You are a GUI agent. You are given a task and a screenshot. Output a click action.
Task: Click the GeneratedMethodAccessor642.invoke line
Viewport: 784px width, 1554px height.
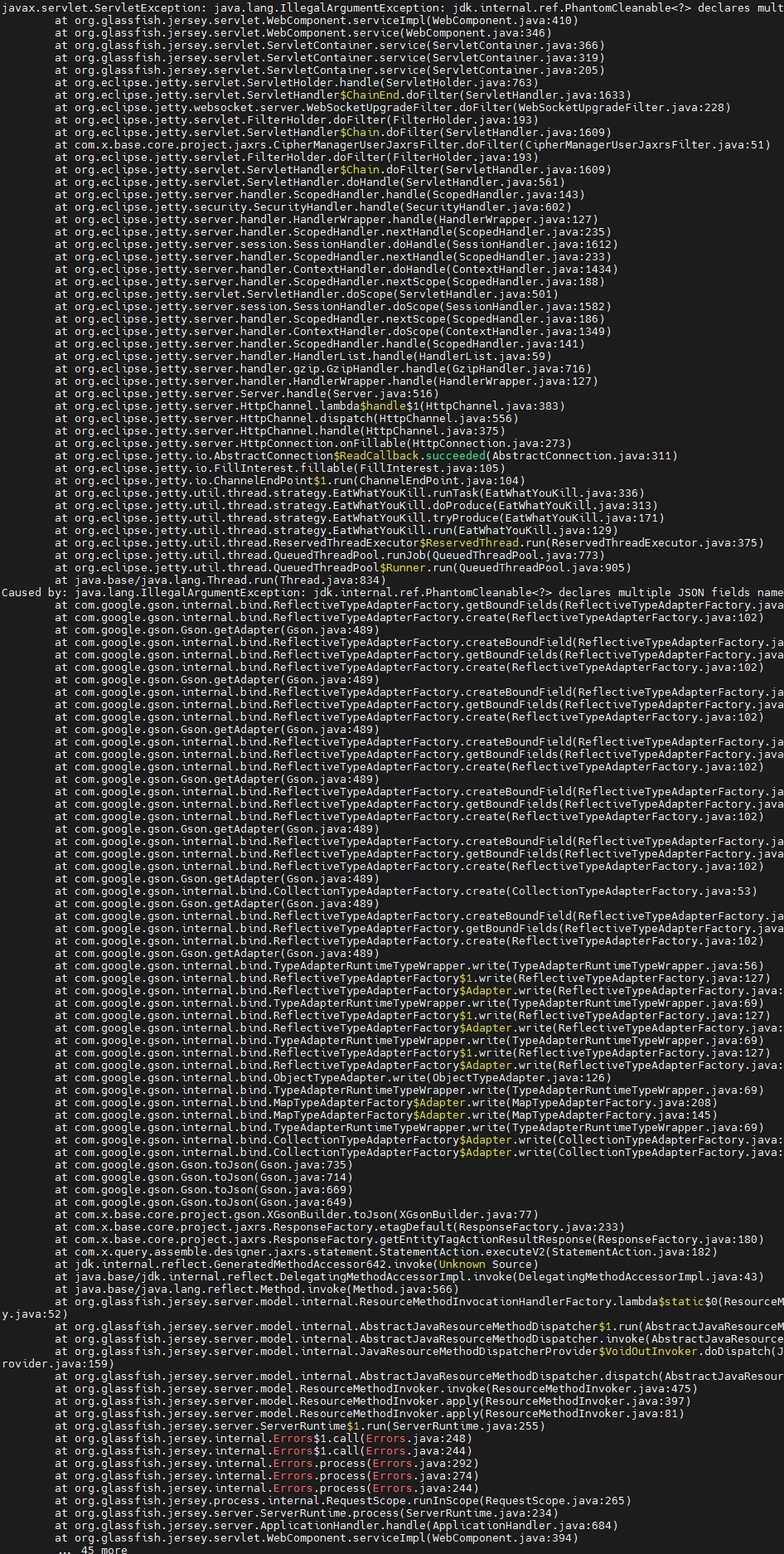tap(297, 1264)
